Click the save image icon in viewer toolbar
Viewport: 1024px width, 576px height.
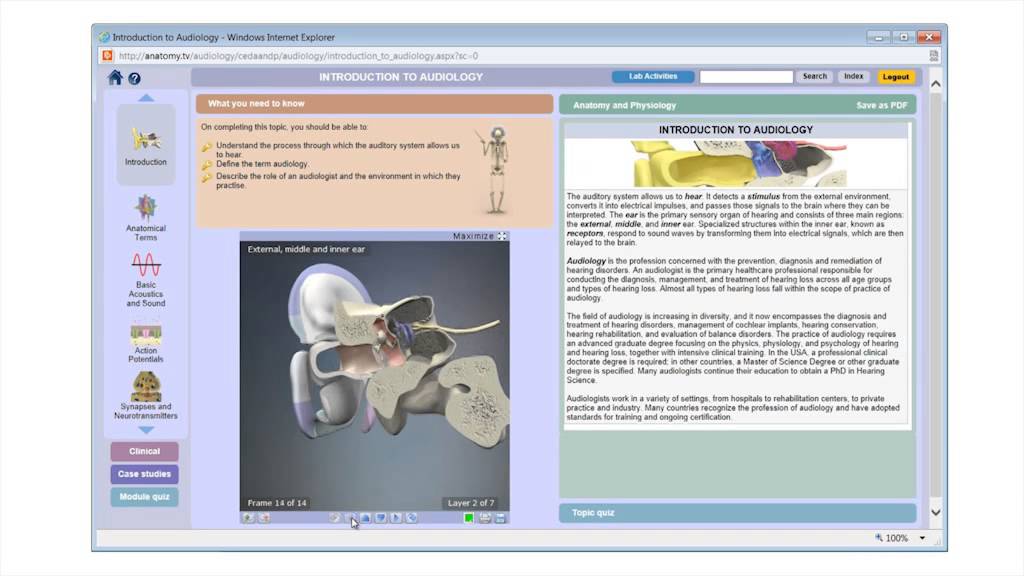500,518
